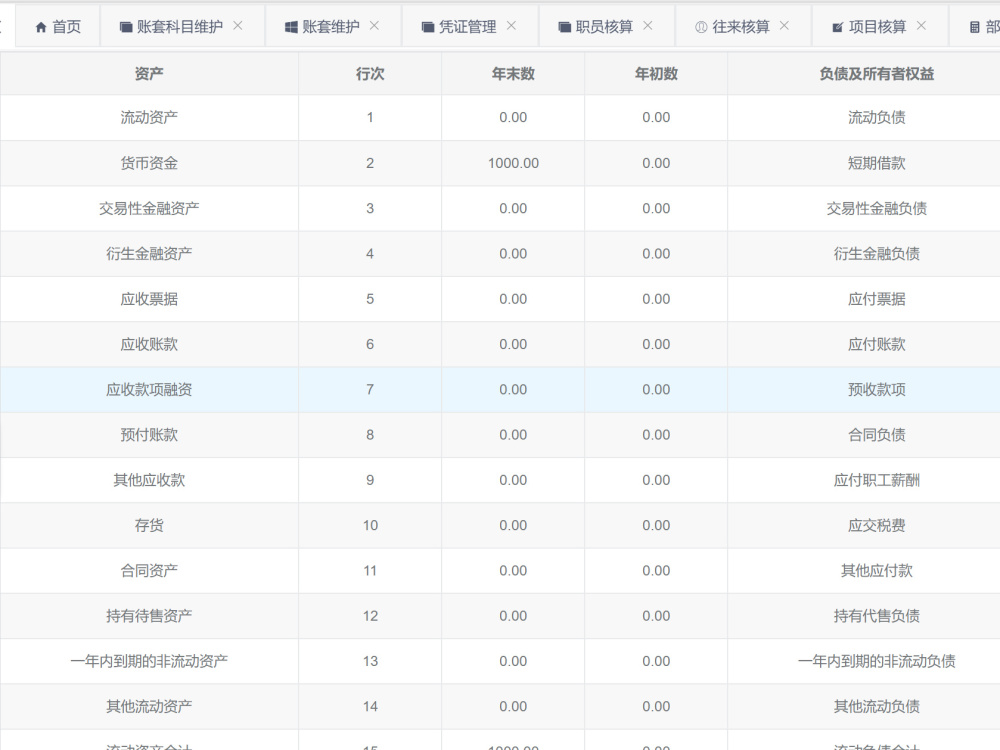Click the 交易性金融负债 cell
1000x750 pixels.
[x=877, y=209]
